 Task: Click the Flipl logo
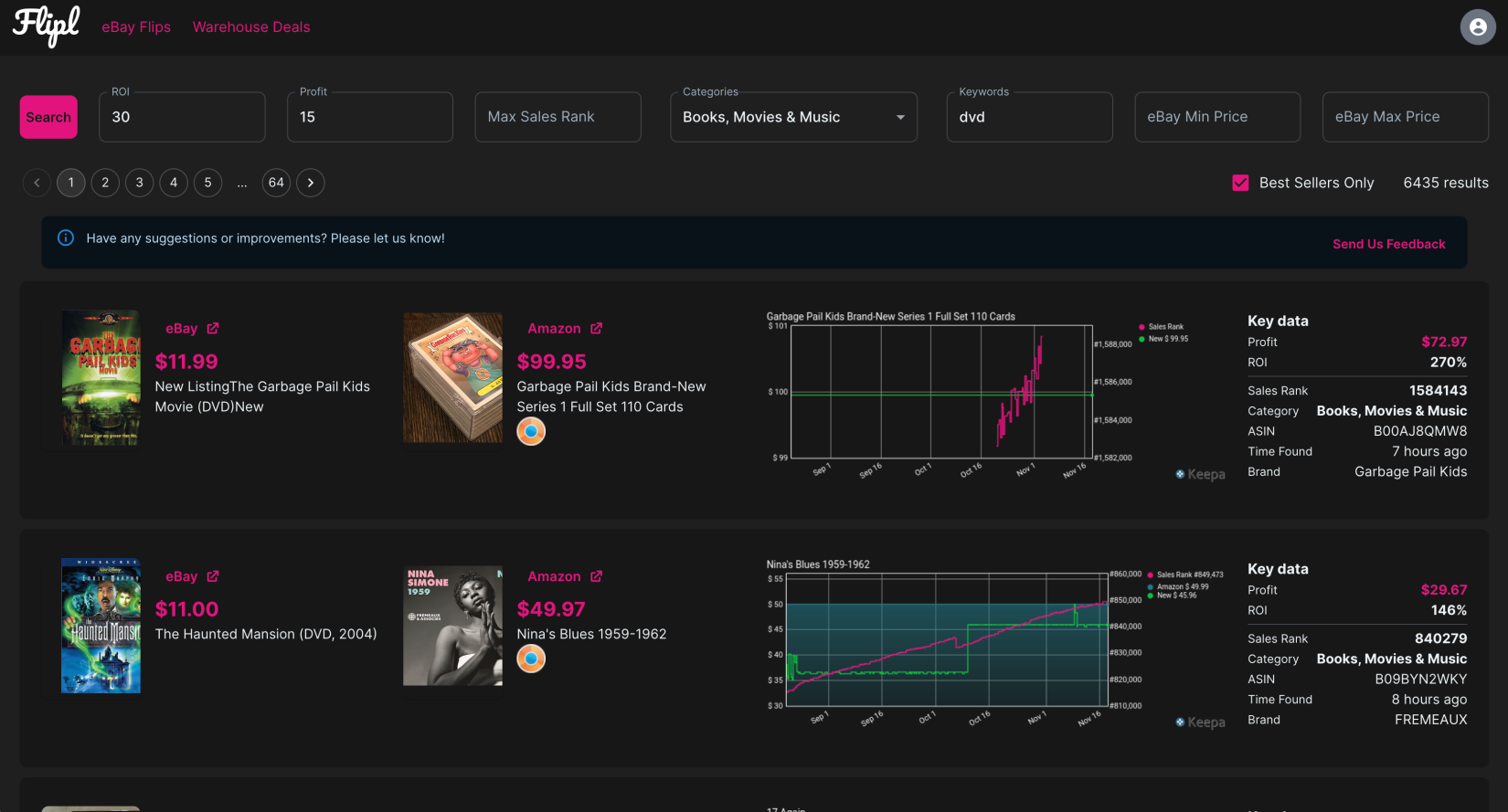click(x=47, y=26)
